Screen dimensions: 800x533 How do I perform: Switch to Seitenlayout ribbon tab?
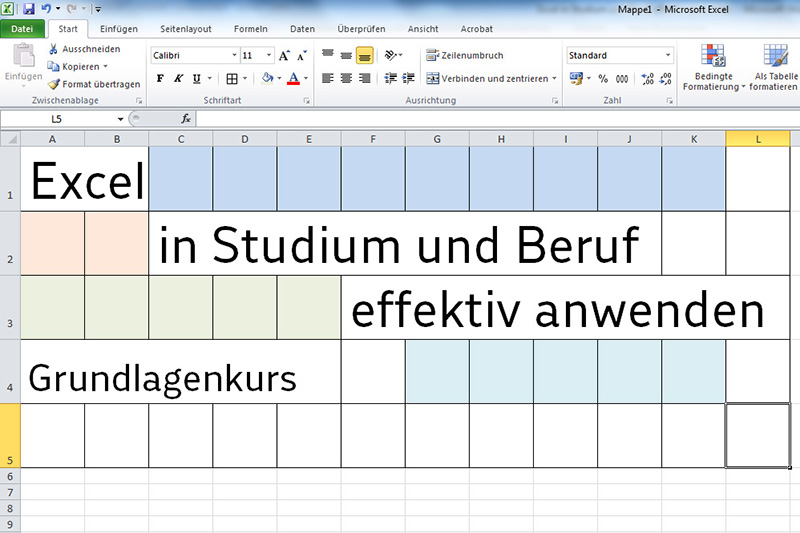[x=186, y=29]
